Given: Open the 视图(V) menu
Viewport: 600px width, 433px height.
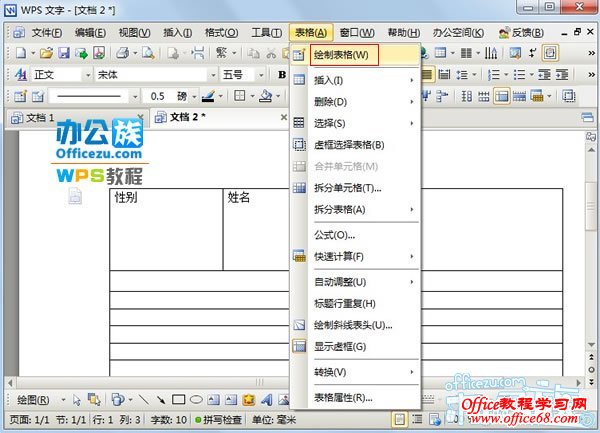Looking at the screenshot, I should (134, 33).
